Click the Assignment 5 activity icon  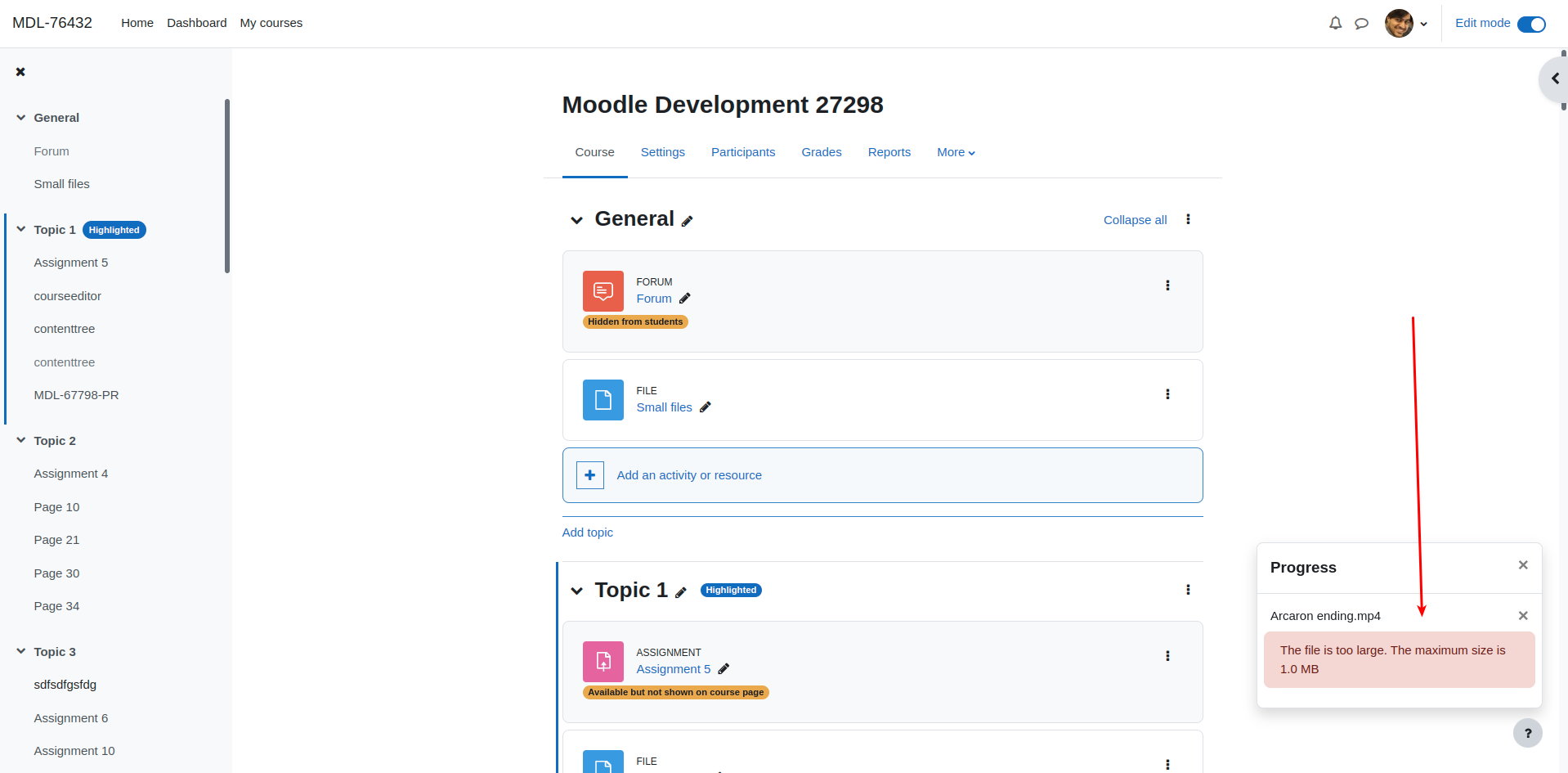tap(603, 662)
